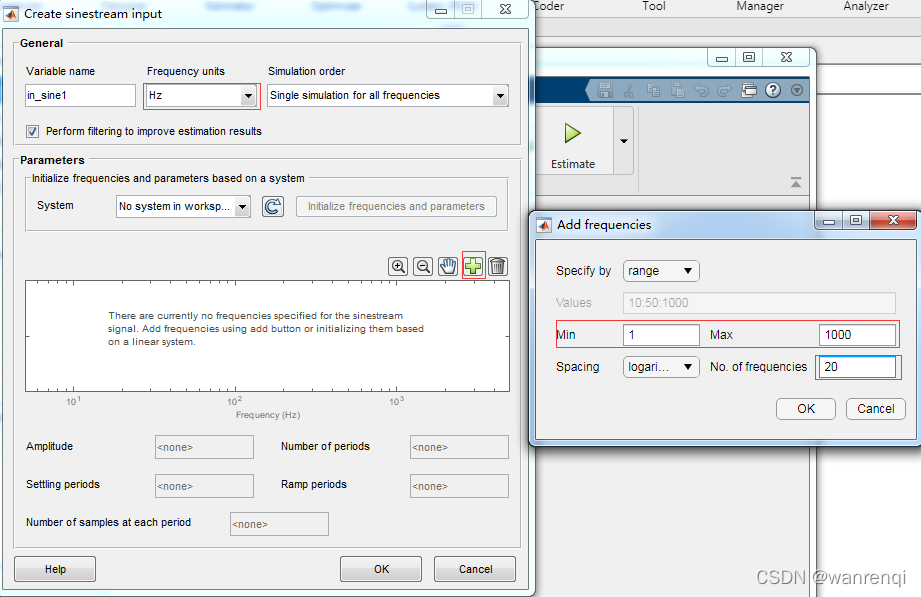Click the partially visible Coder tab
Screen dimensions: 921x597
point(549,6)
